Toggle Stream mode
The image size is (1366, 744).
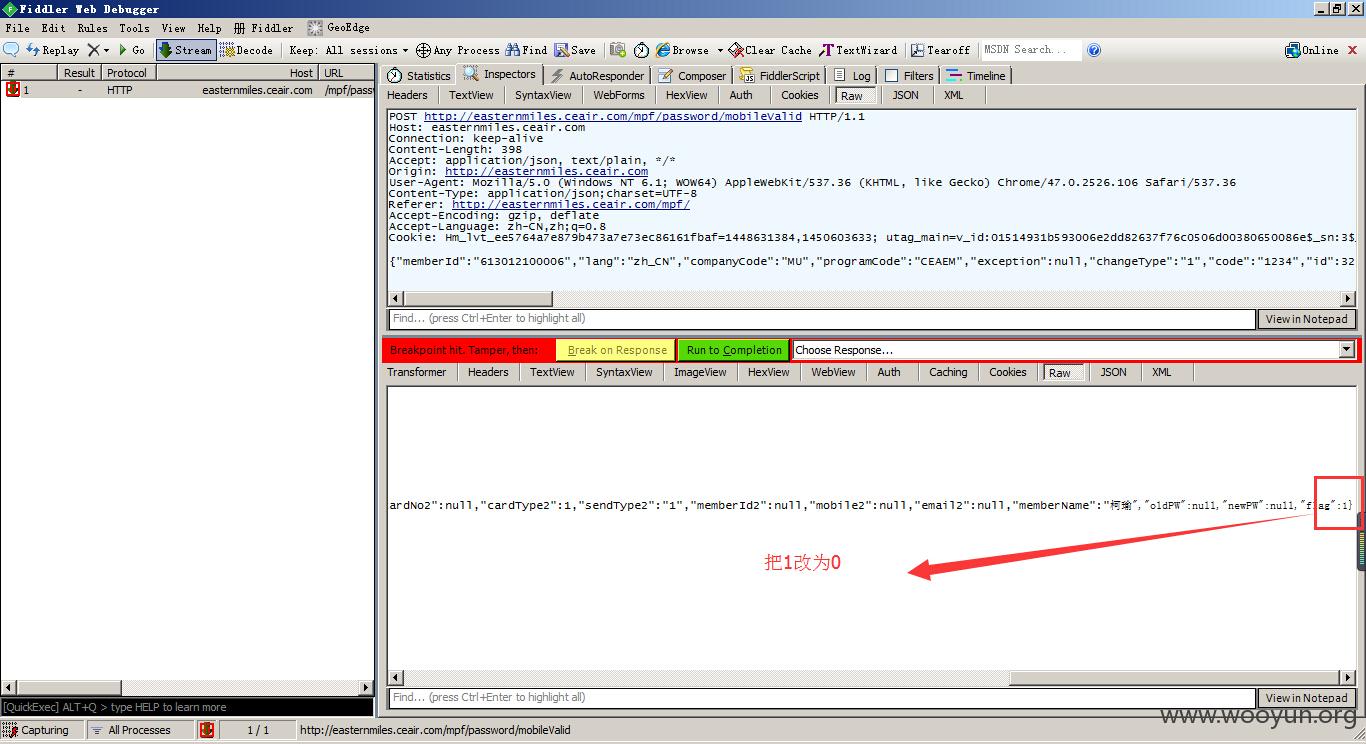185,50
